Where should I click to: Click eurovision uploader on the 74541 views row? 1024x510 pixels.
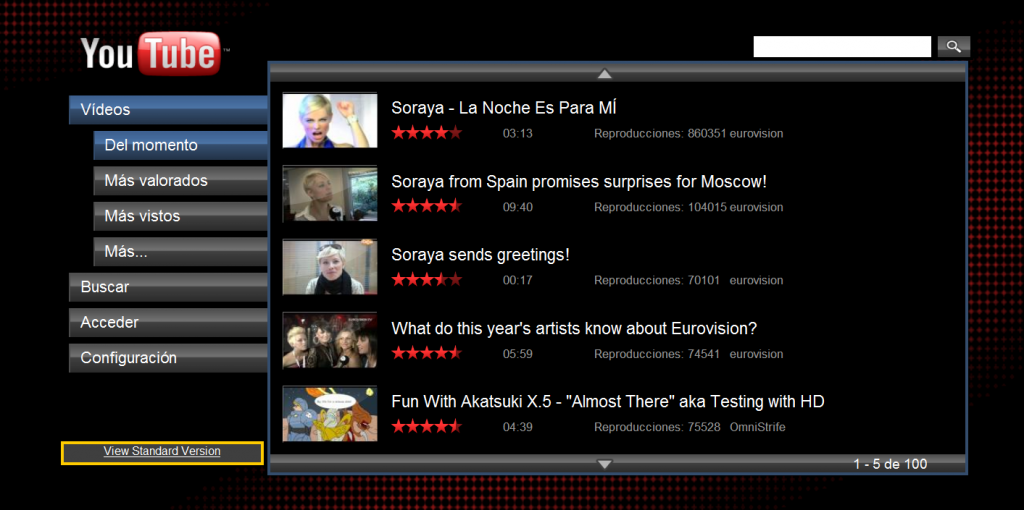[x=756, y=354]
